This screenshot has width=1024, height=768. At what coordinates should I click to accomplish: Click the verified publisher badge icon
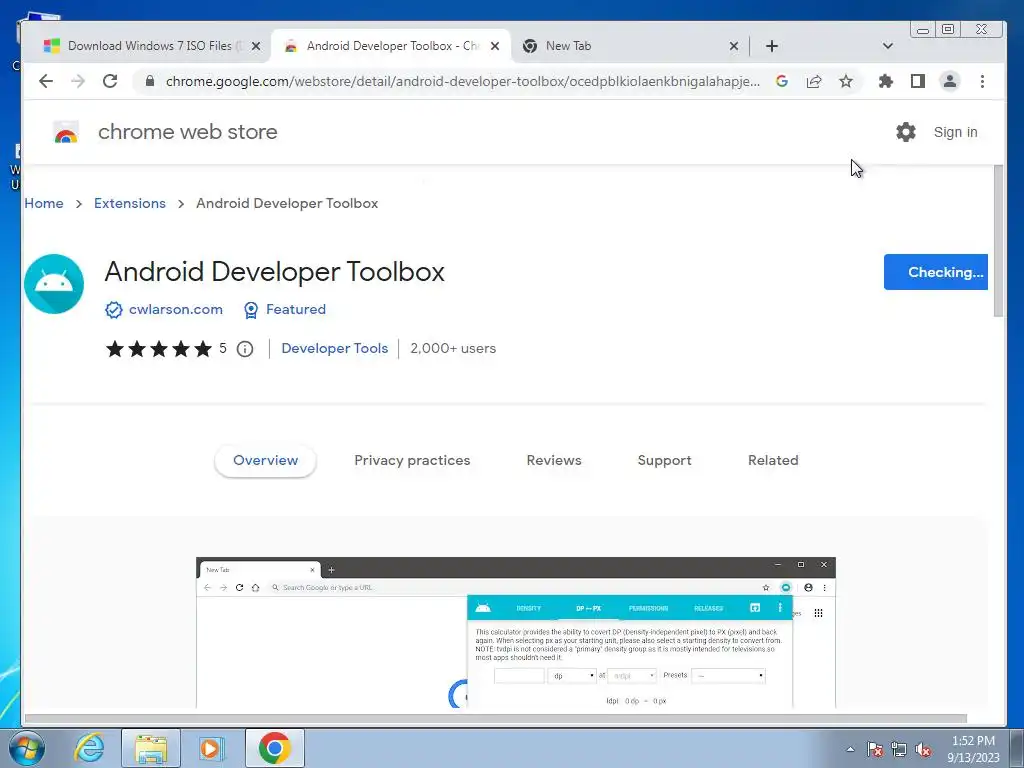114,310
